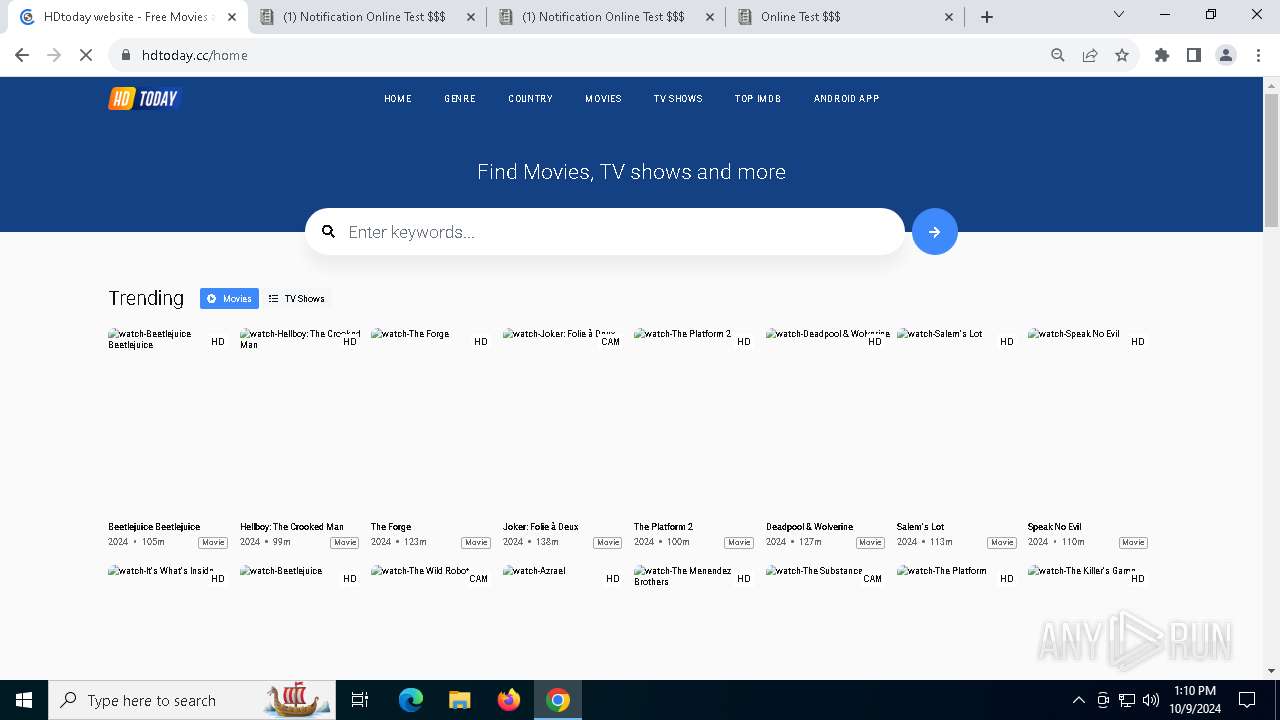
Task: Open the HOME nav item
Action: (398, 99)
